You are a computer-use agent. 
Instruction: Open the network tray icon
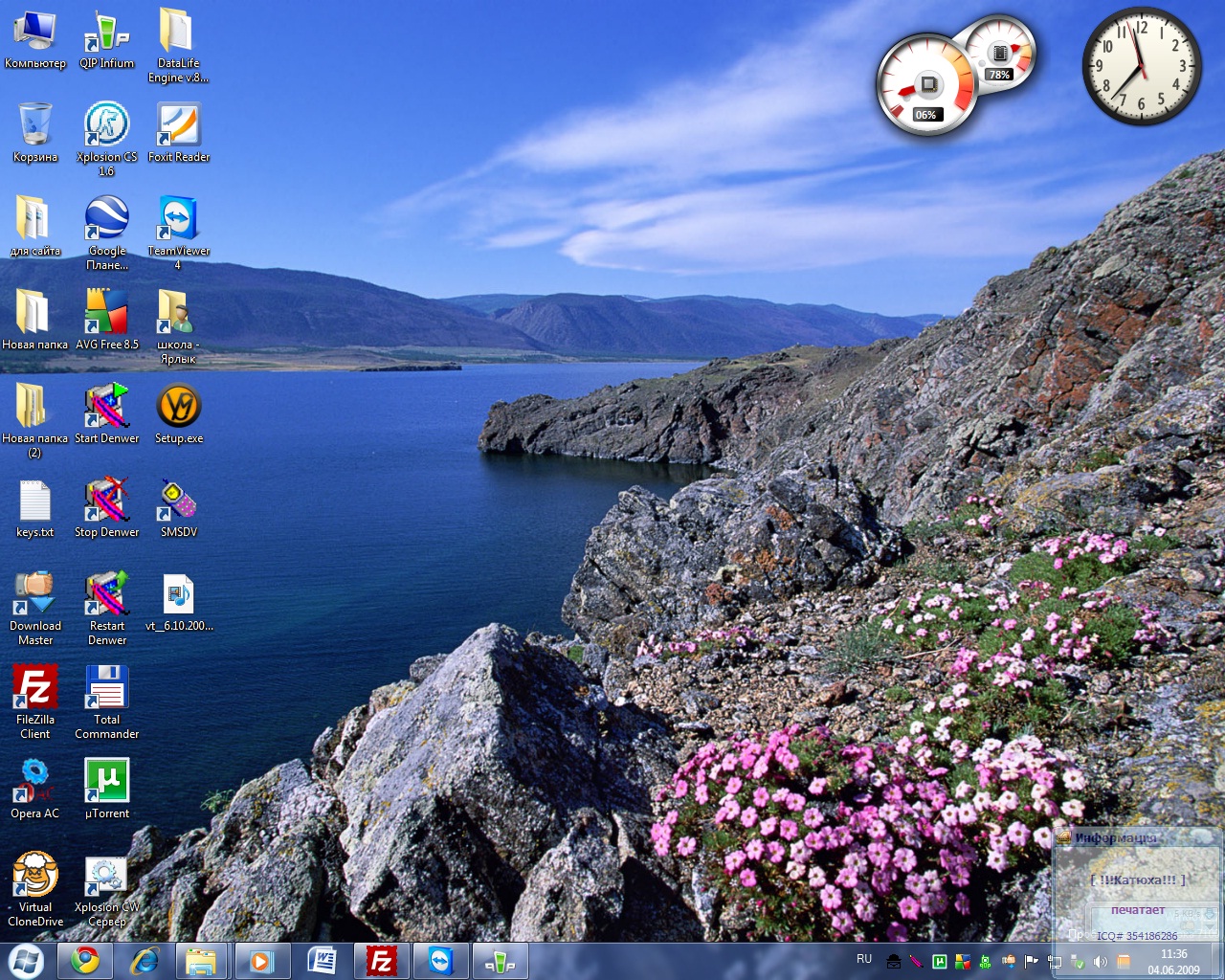click(1055, 962)
